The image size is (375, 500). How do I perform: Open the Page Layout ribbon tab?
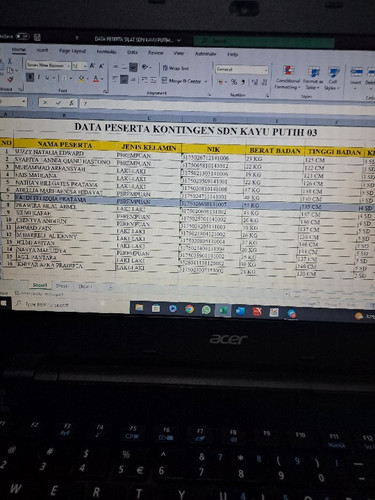(72, 51)
